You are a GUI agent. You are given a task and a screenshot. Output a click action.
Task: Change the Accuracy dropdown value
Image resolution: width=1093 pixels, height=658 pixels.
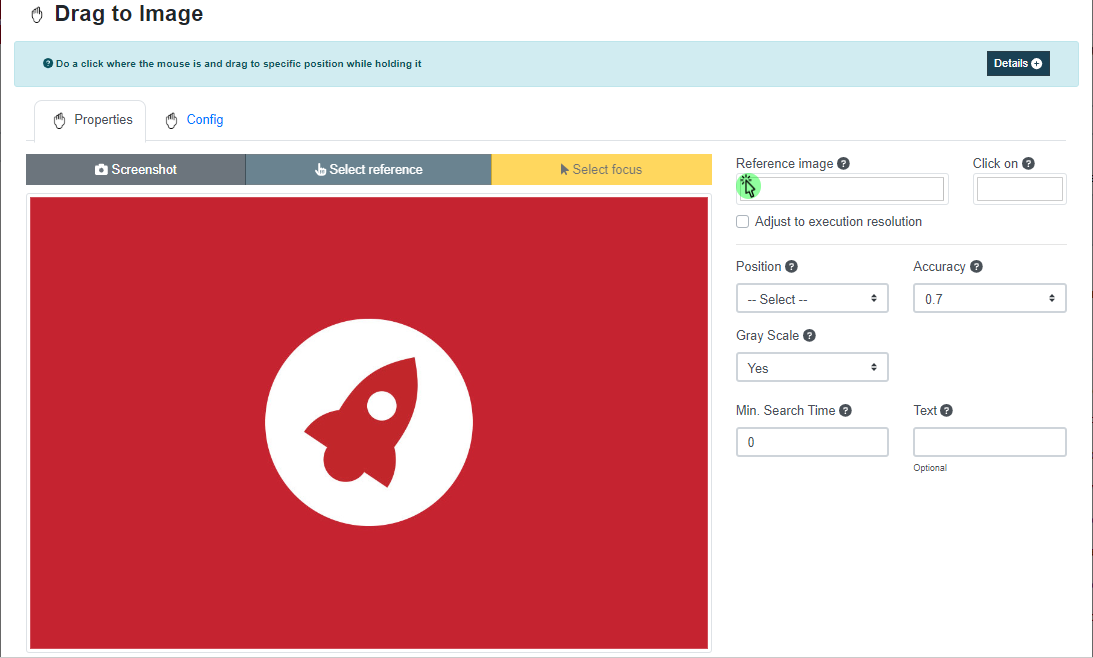coord(988,297)
